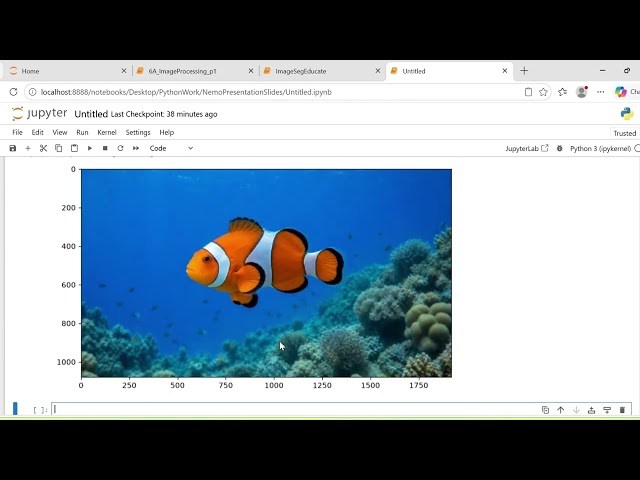Paste cell from clipboard in toolbar
Viewport: 640px width, 480px height.
pos(74,148)
